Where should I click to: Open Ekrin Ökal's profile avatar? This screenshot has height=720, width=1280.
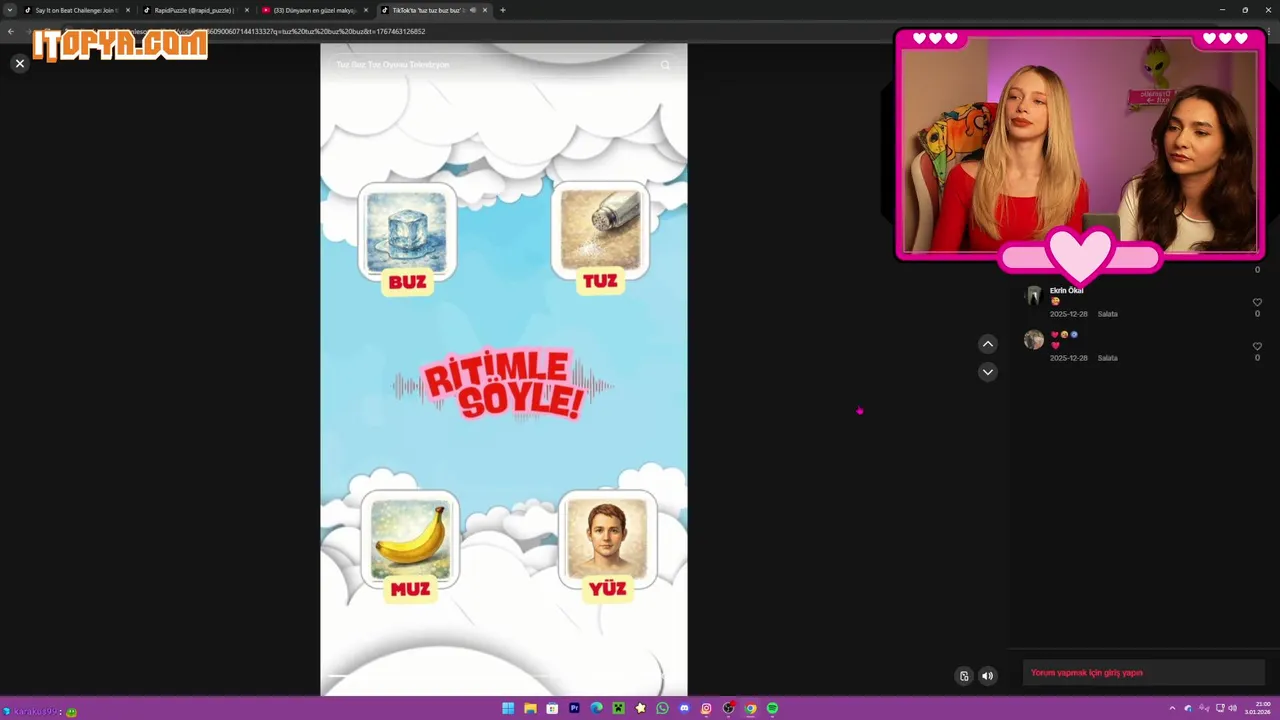(x=1034, y=296)
